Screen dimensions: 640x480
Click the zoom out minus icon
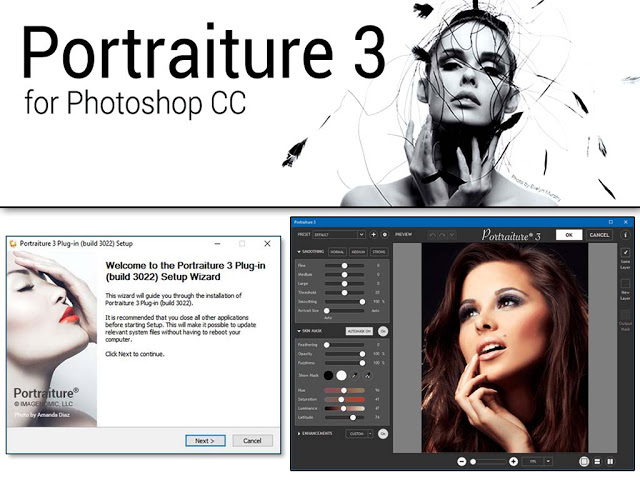click(x=462, y=462)
